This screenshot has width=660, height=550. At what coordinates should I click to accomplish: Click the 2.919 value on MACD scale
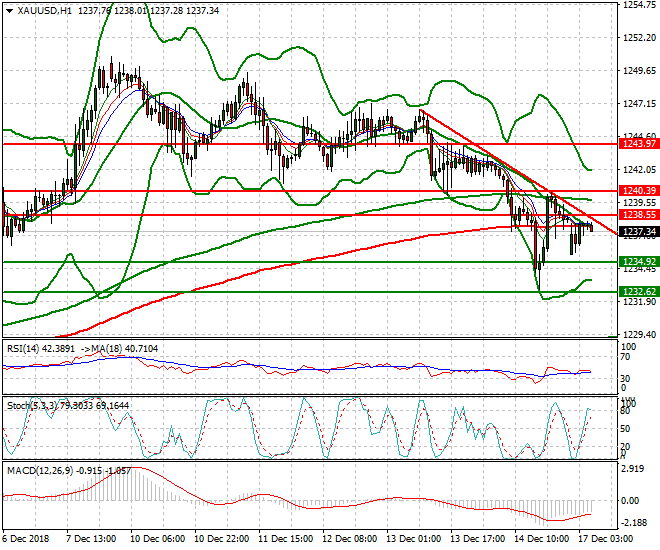(632, 468)
